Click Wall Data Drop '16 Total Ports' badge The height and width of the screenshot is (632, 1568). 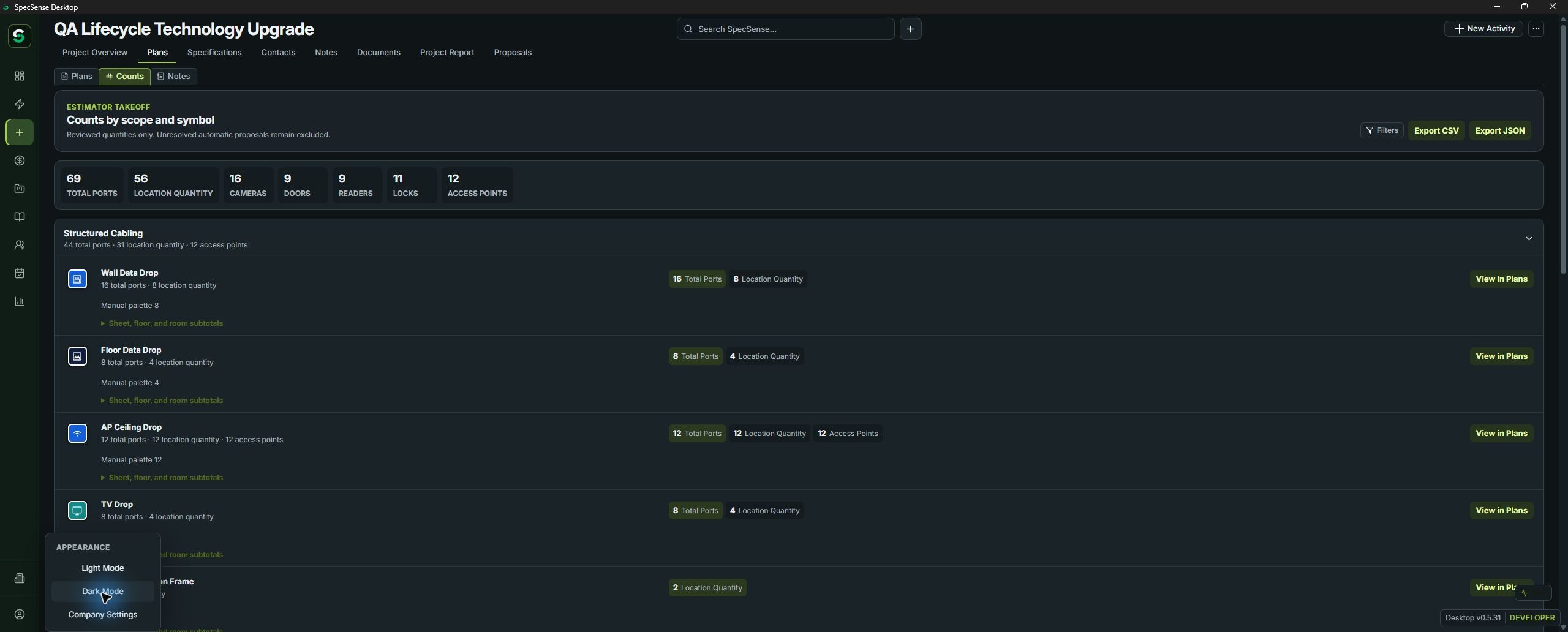pos(697,279)
